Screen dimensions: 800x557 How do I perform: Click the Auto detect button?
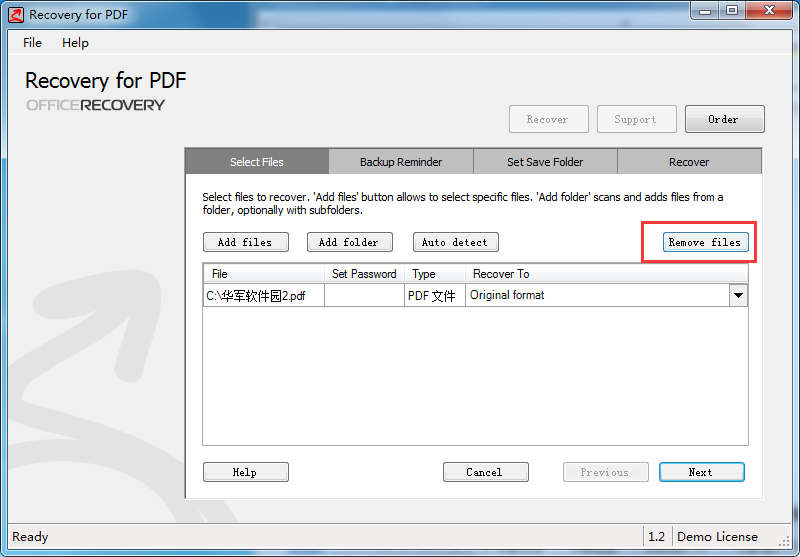pos(455,242)
